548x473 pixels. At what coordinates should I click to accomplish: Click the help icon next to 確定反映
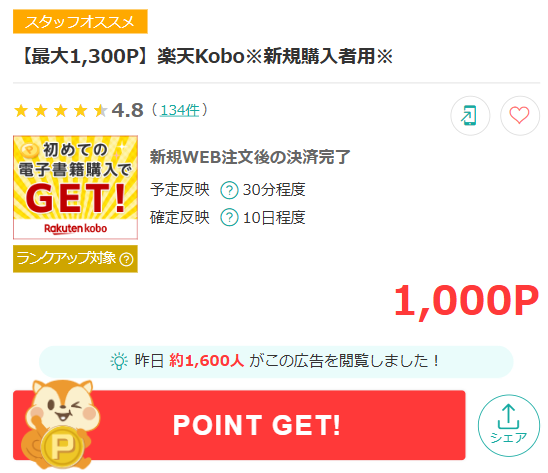click(x=229, y=217)
